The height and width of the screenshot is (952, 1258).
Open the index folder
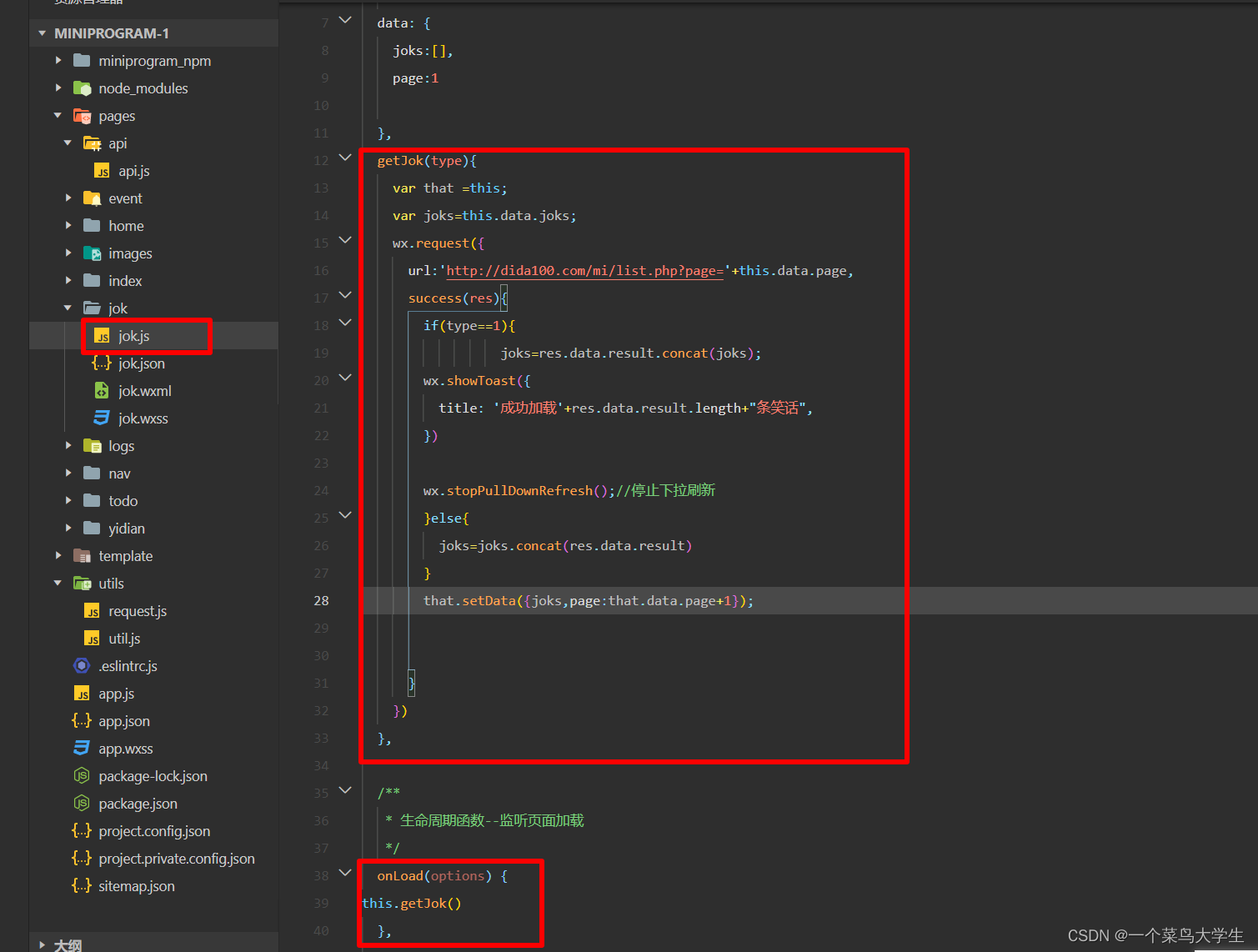154,281
